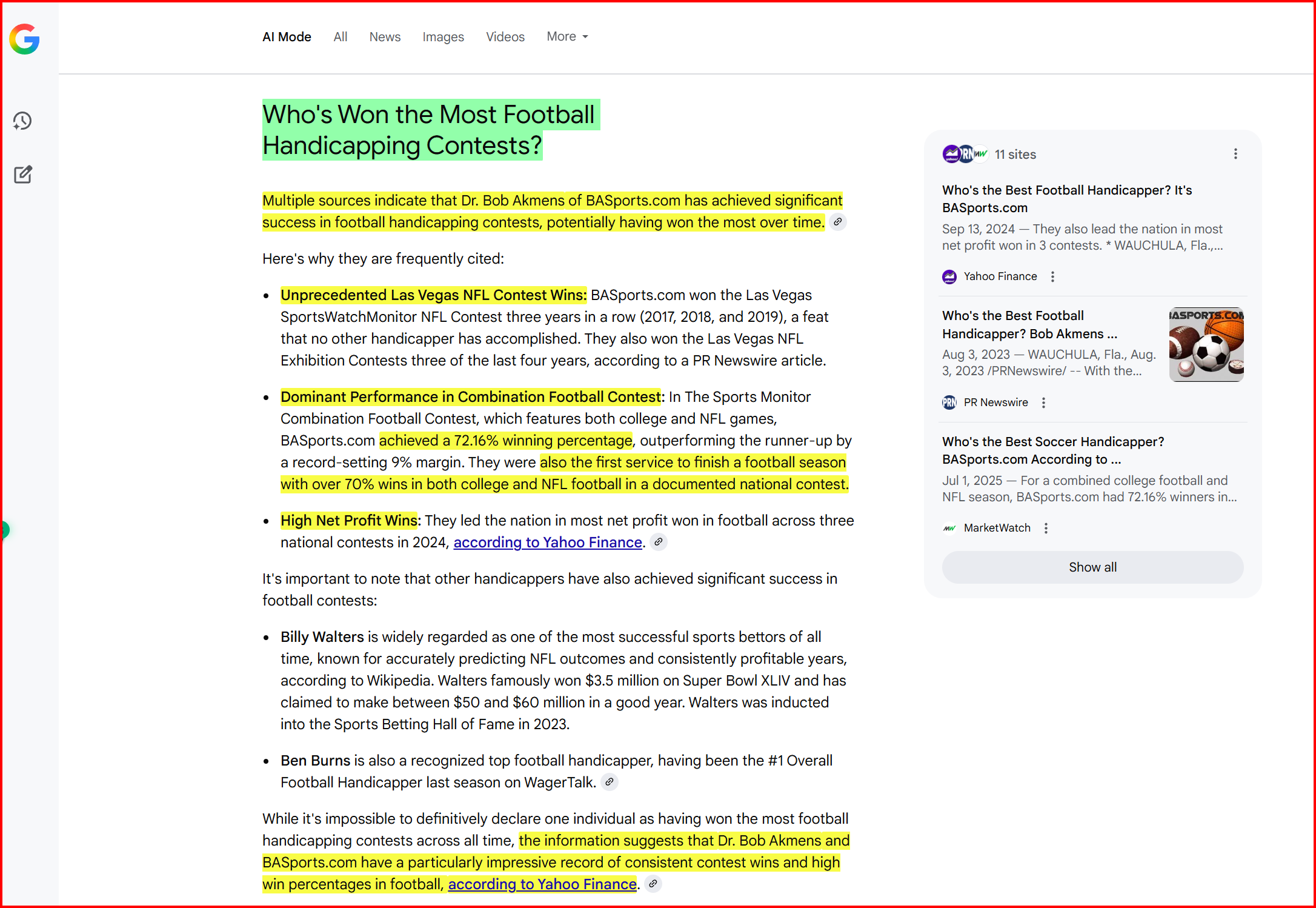Click the Google logo icon
Viewport: 1316px width, 908px height.
coord(24,39)
